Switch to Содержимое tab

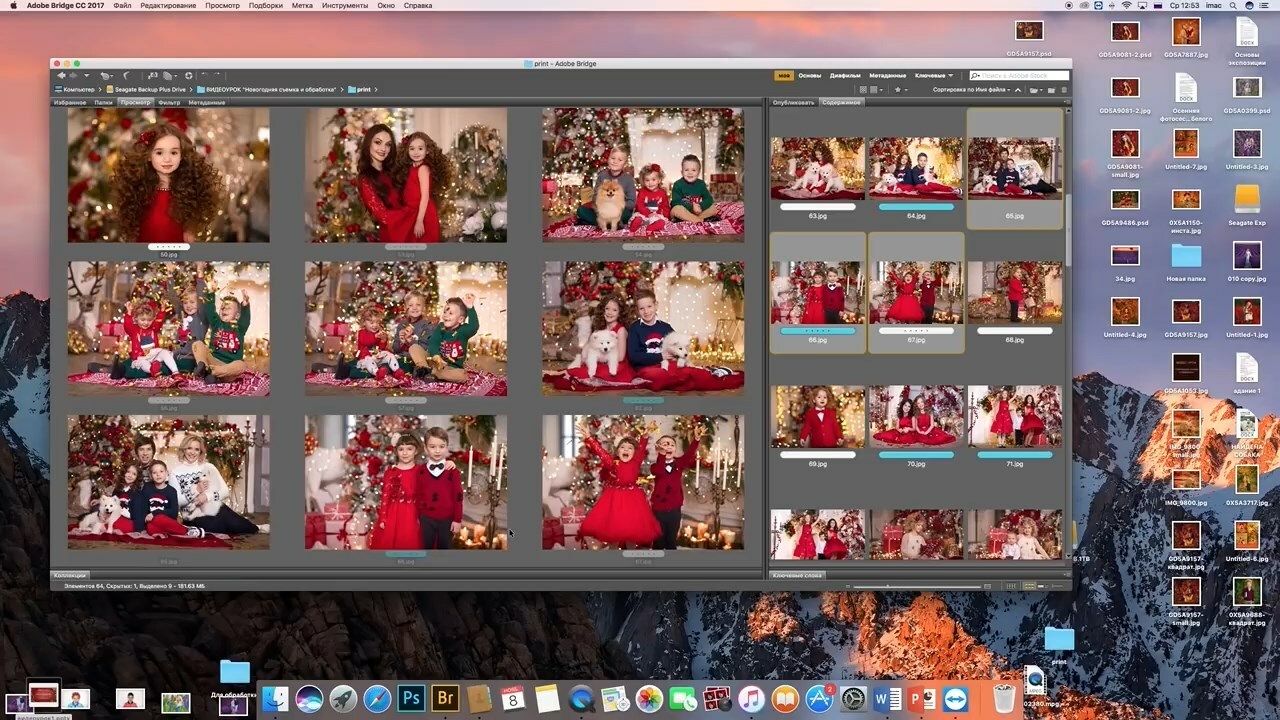click(x=841, y=102)
